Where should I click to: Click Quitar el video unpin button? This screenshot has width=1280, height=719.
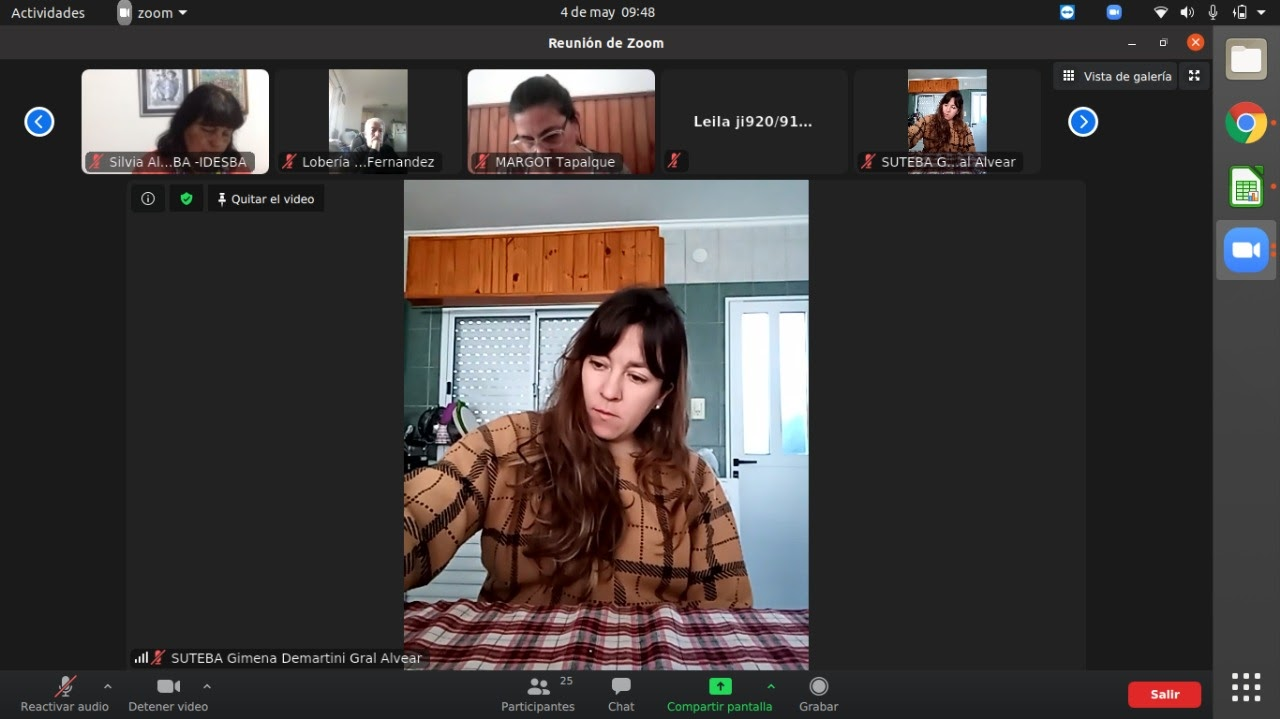(x=266, y=199)
